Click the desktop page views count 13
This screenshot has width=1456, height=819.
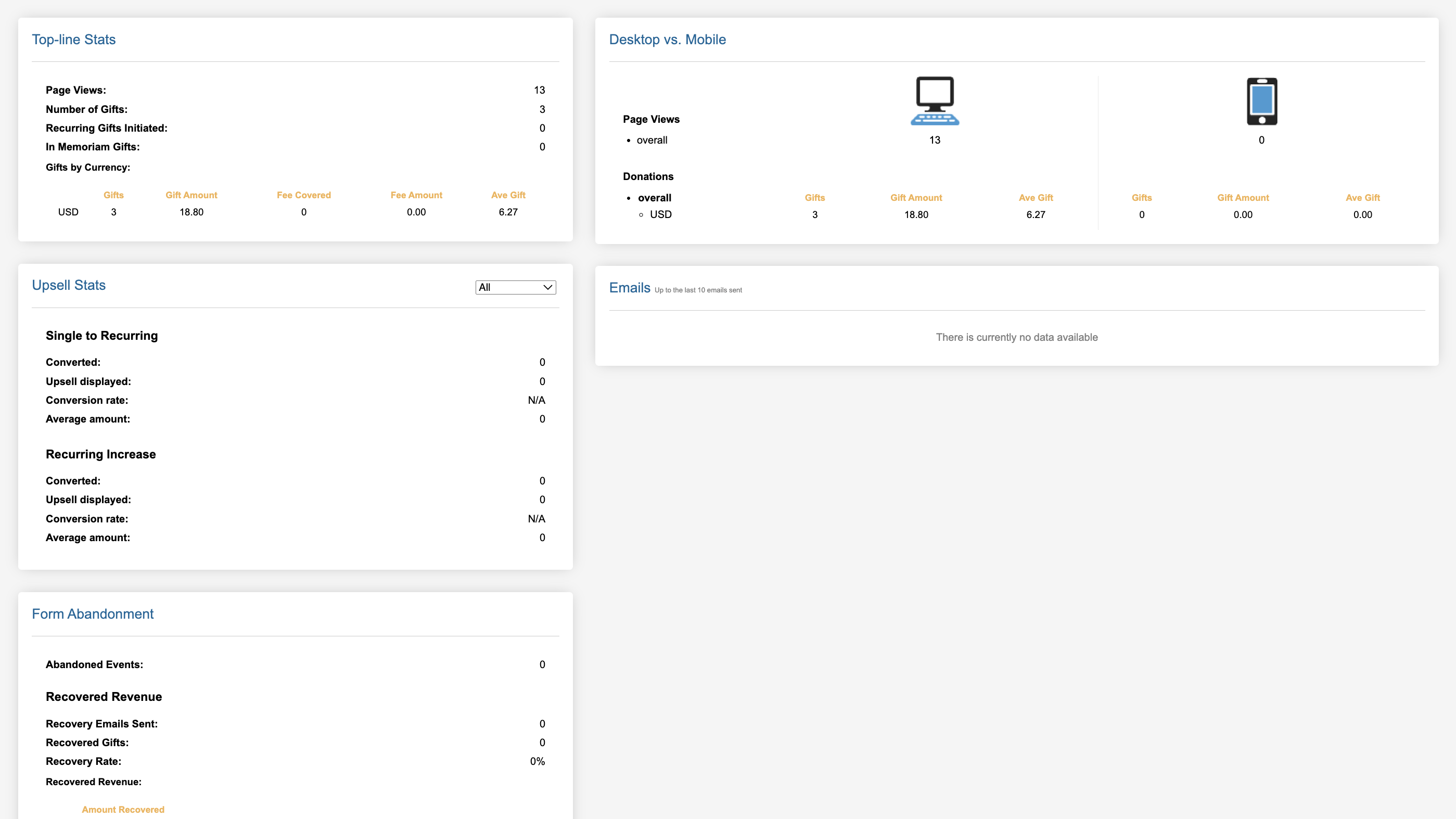point(935,139)
